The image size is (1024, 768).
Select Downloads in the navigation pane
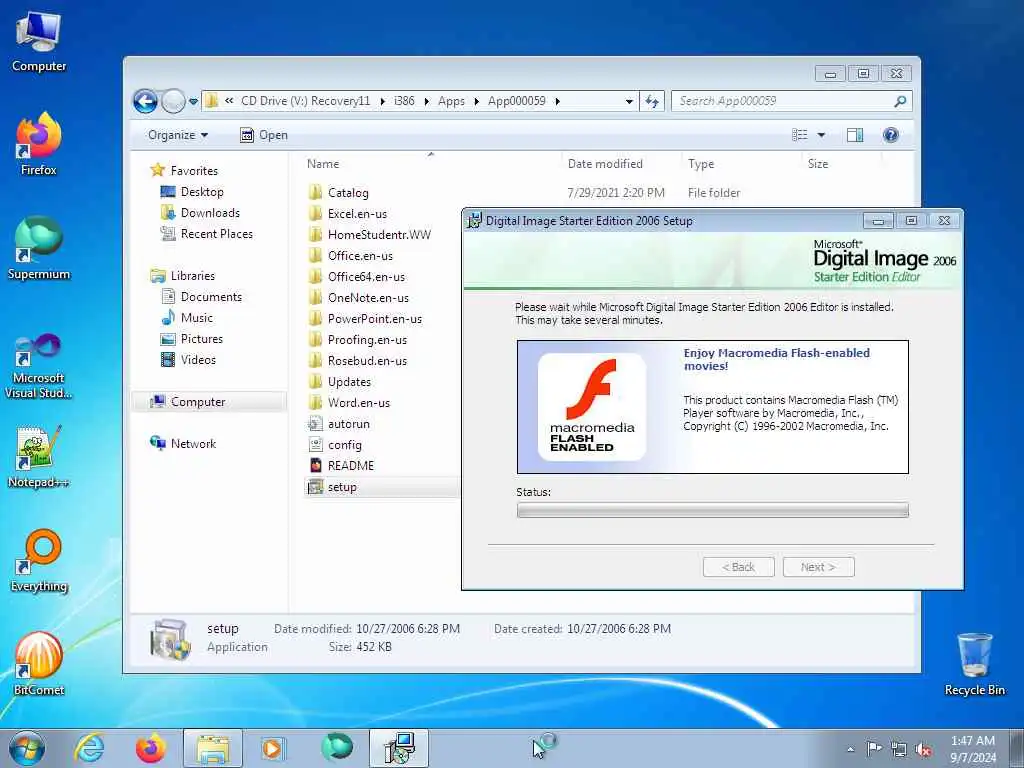(200, 213)
